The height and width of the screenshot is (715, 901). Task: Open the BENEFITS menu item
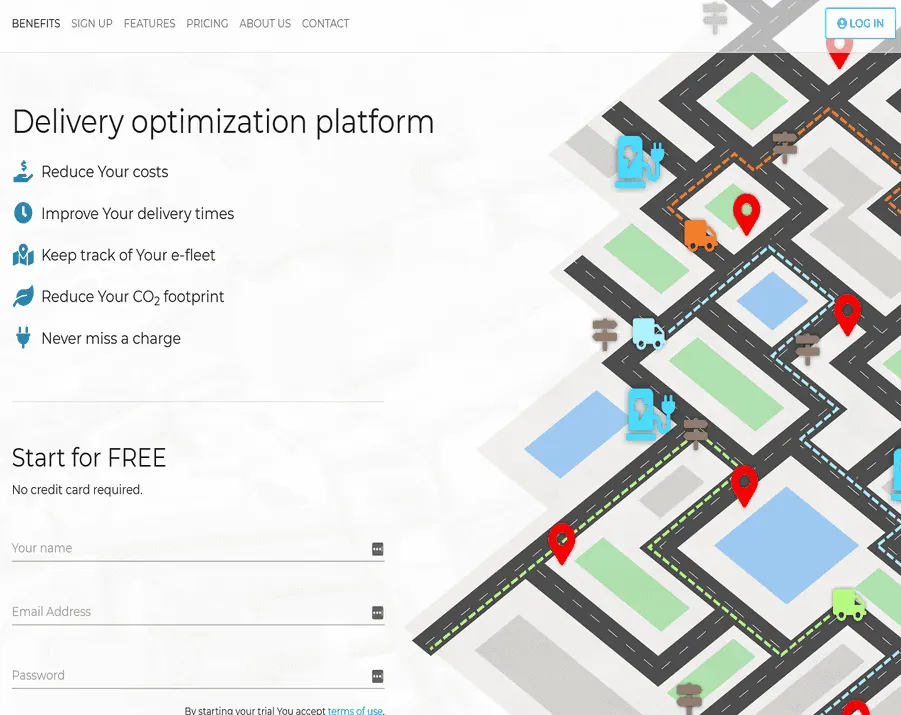[36, 23]
